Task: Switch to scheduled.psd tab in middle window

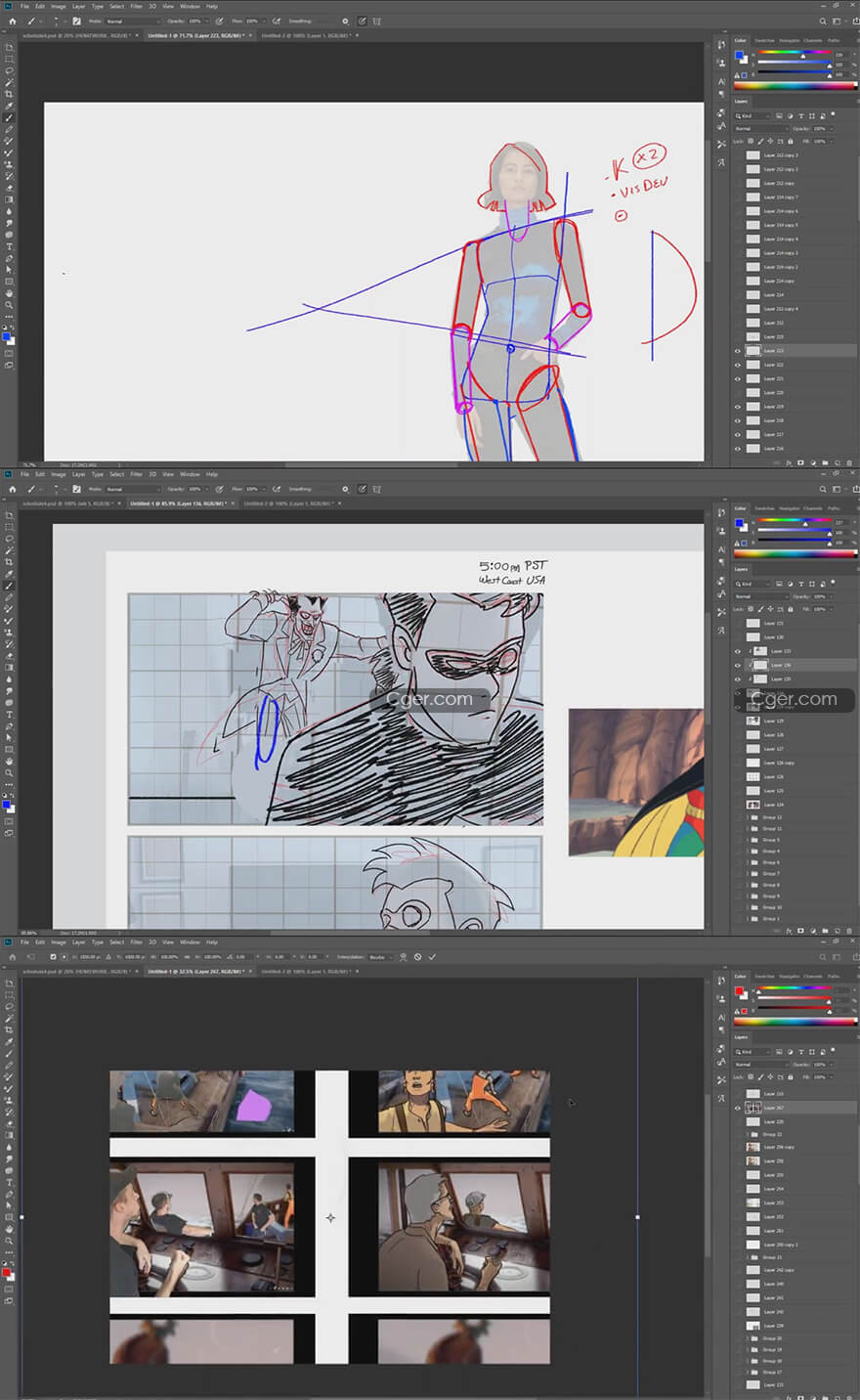Action: [x=66, y=503]
